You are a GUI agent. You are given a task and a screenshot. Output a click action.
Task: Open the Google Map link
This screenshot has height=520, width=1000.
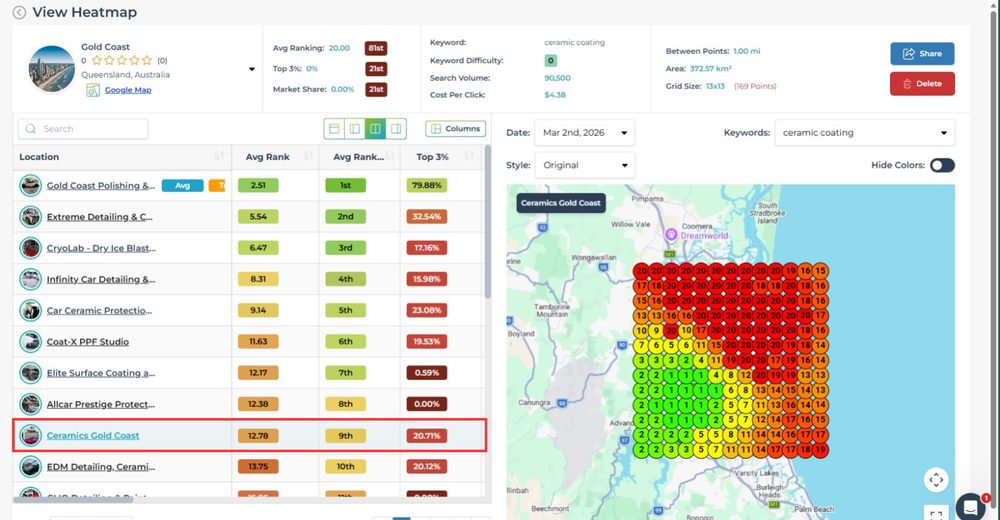pyautogui.click(x=128, y=90)
